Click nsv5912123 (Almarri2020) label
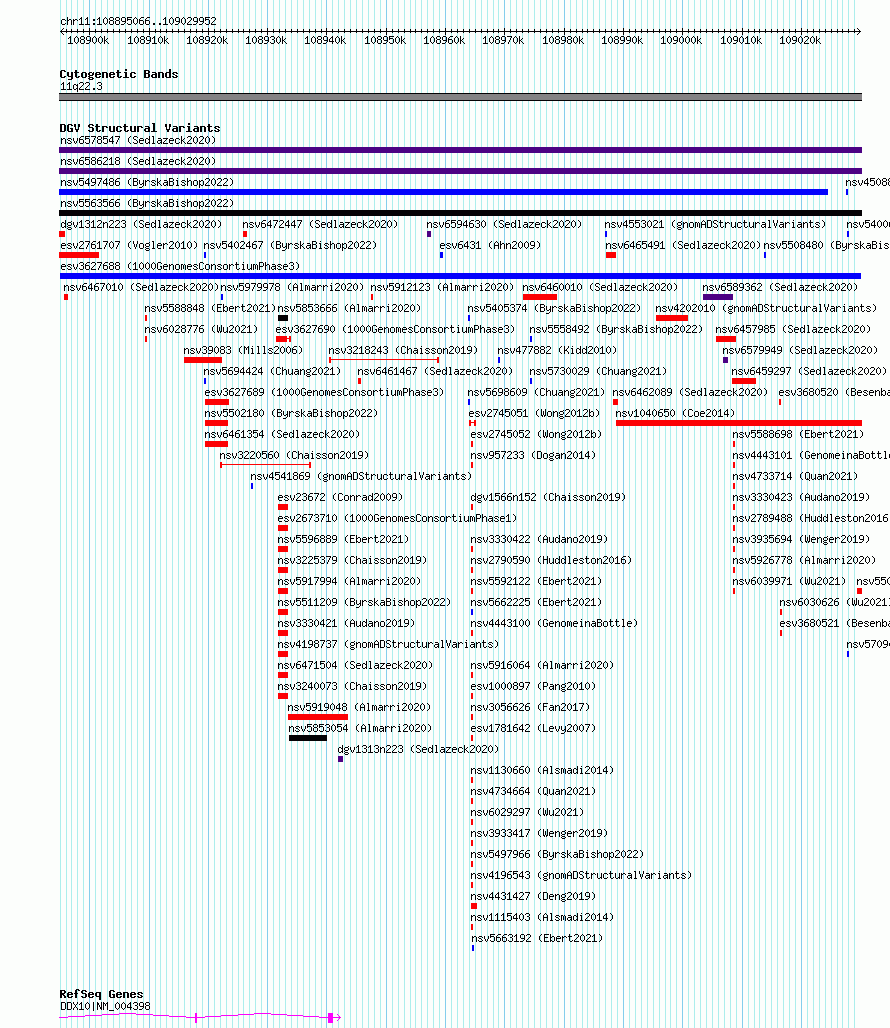The image size is (890, 1028). tap(442, 287)
